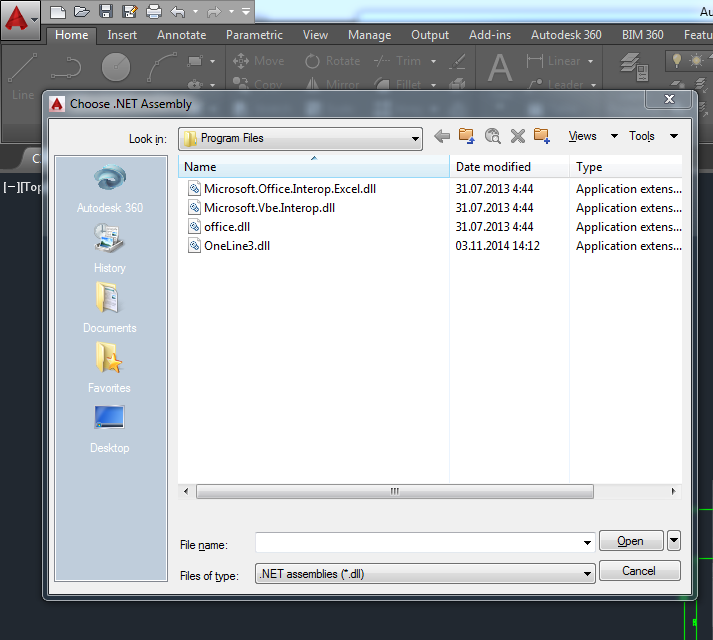Switch to the Parametric ribbon tab
This screenshot has width=713, height=640.
point(254,35)
